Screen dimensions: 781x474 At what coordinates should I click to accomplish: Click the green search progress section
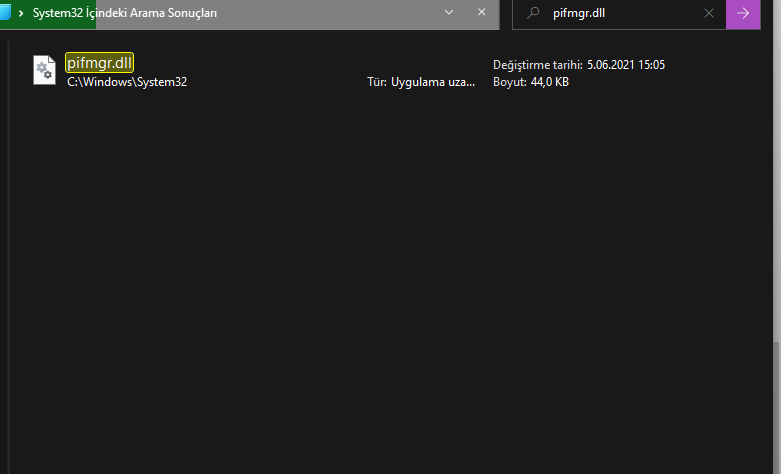(x=60, y=14)
